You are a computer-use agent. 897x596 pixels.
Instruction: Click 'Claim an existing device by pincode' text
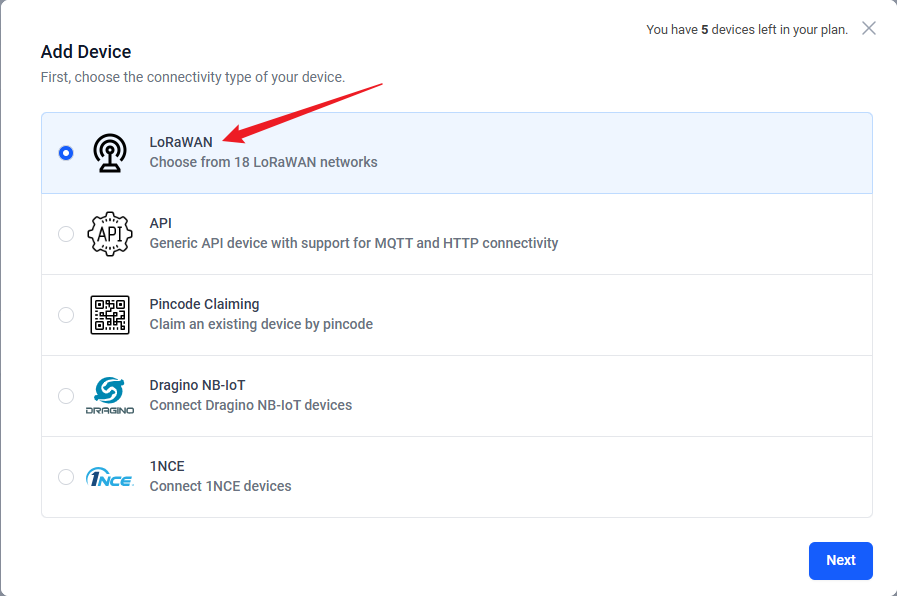pos(261,324)
